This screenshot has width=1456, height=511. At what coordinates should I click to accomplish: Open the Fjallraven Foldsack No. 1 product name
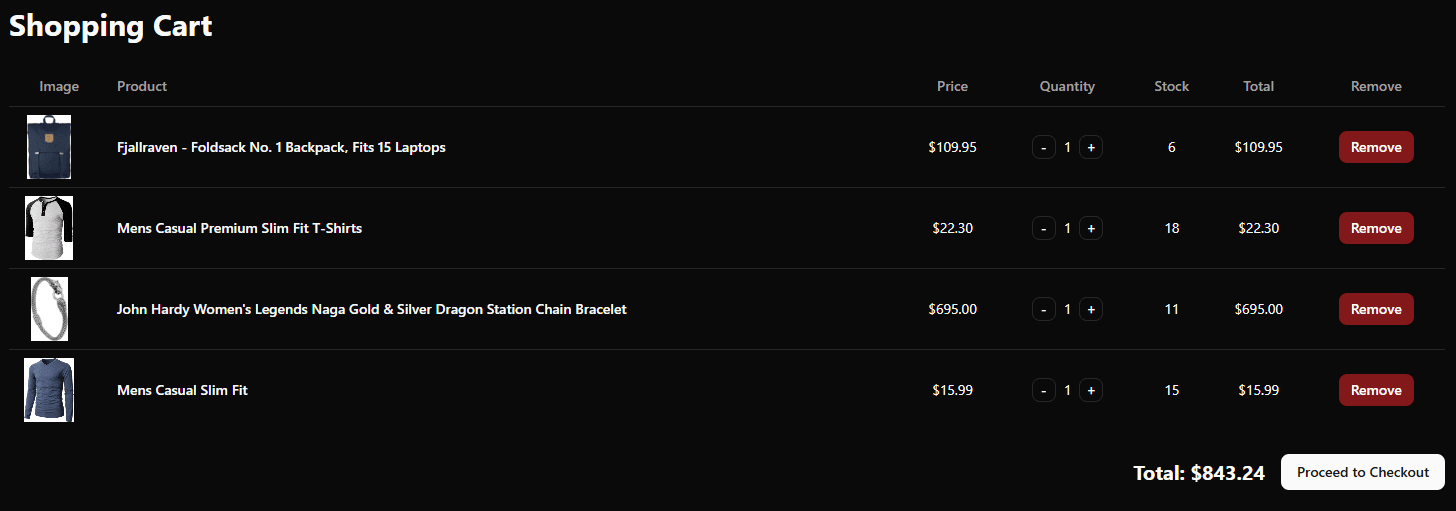281,147
